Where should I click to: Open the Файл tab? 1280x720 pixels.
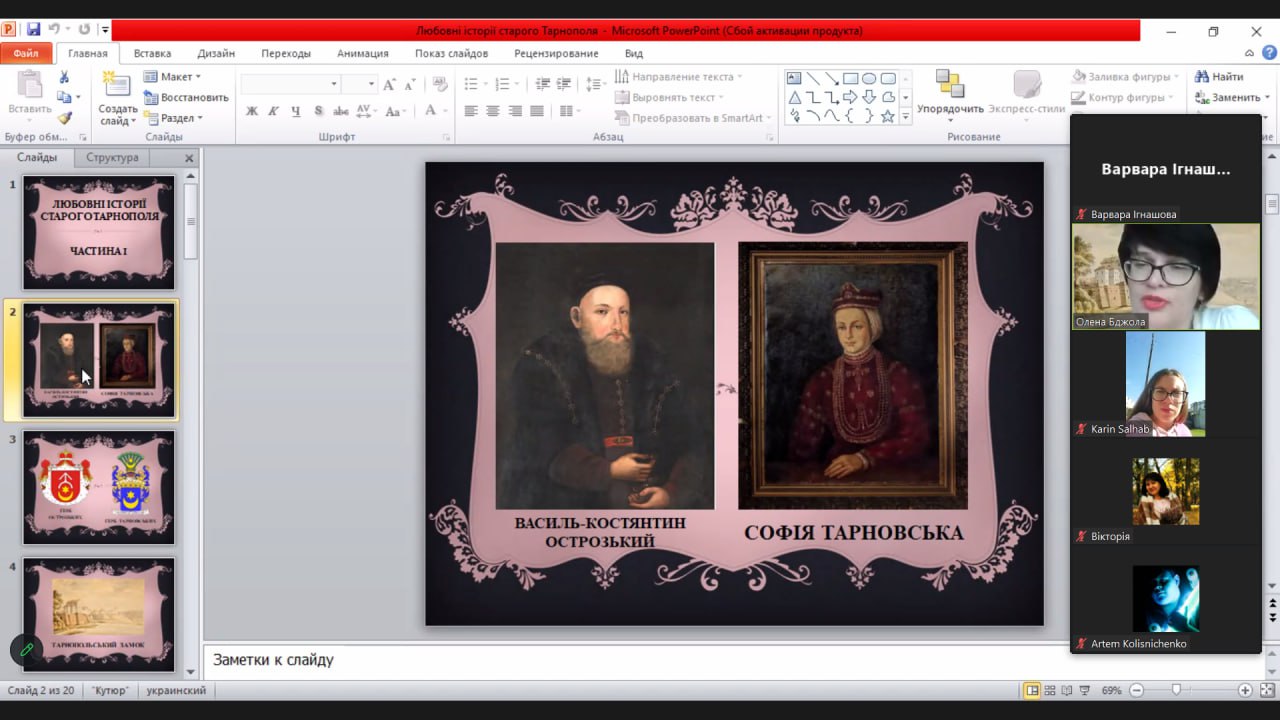tap(26, 54)
